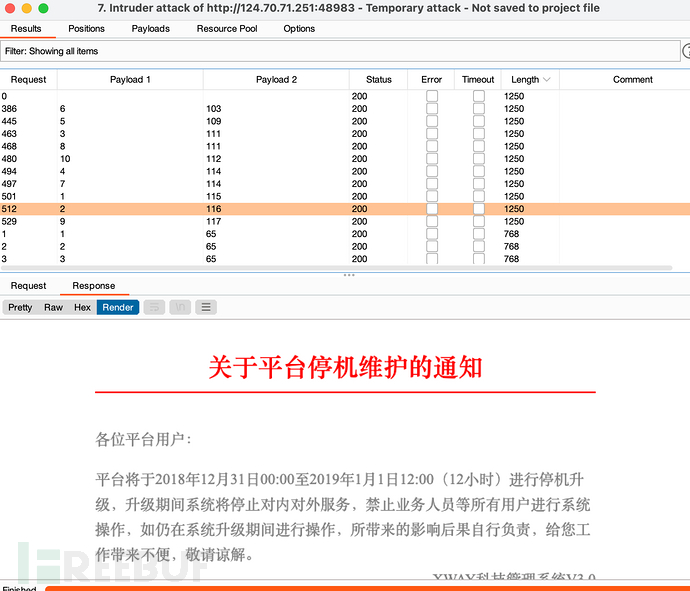Image resolution: width=690 pixels, height=591 pixels.
Task: Open the hamburger menu in response toolbar
Action: pos(206,307)
